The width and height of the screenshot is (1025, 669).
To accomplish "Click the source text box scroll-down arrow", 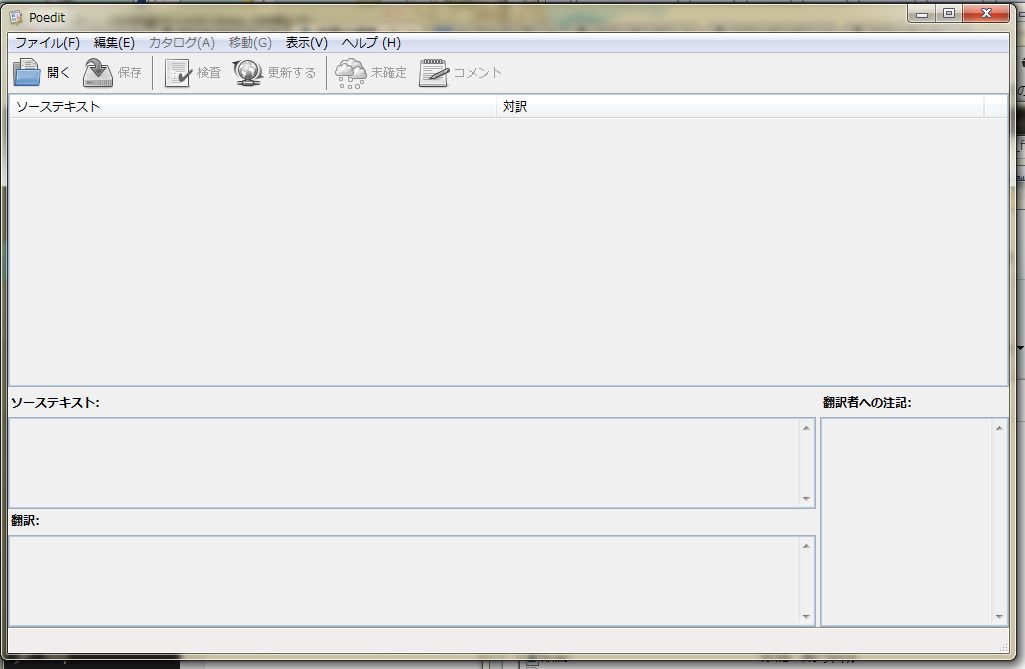I will click(806, 499).
